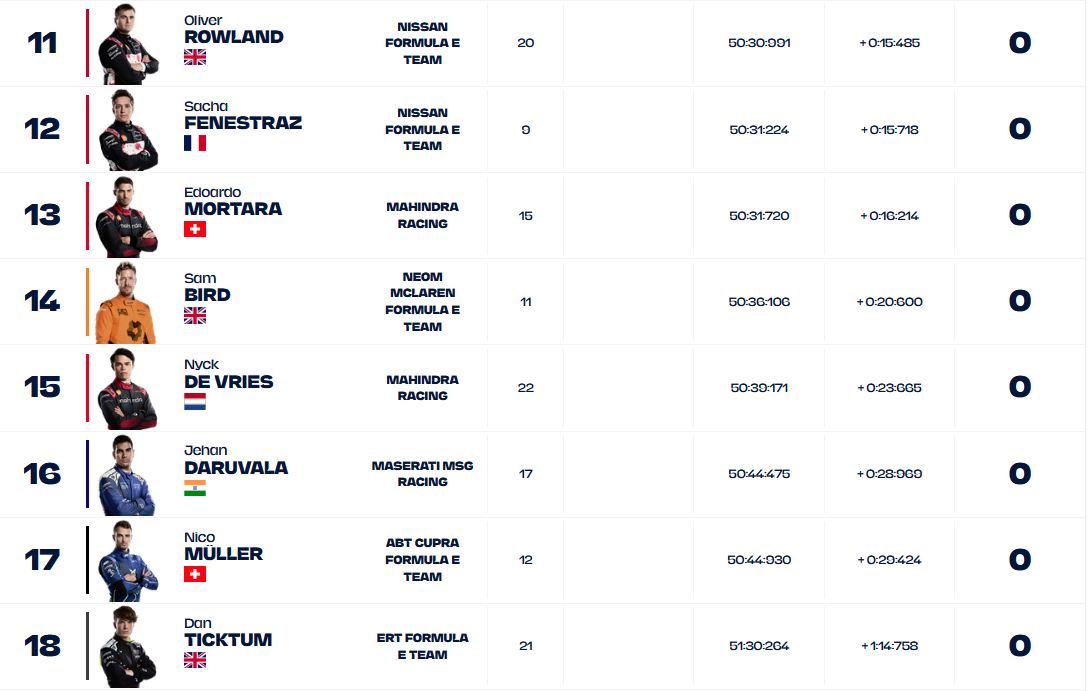The width and height of the screenshot is (1088, 691).
Task: Open ABT Cupra Formula E Team link
Action: pyautogui.click(x=422, y=559)
